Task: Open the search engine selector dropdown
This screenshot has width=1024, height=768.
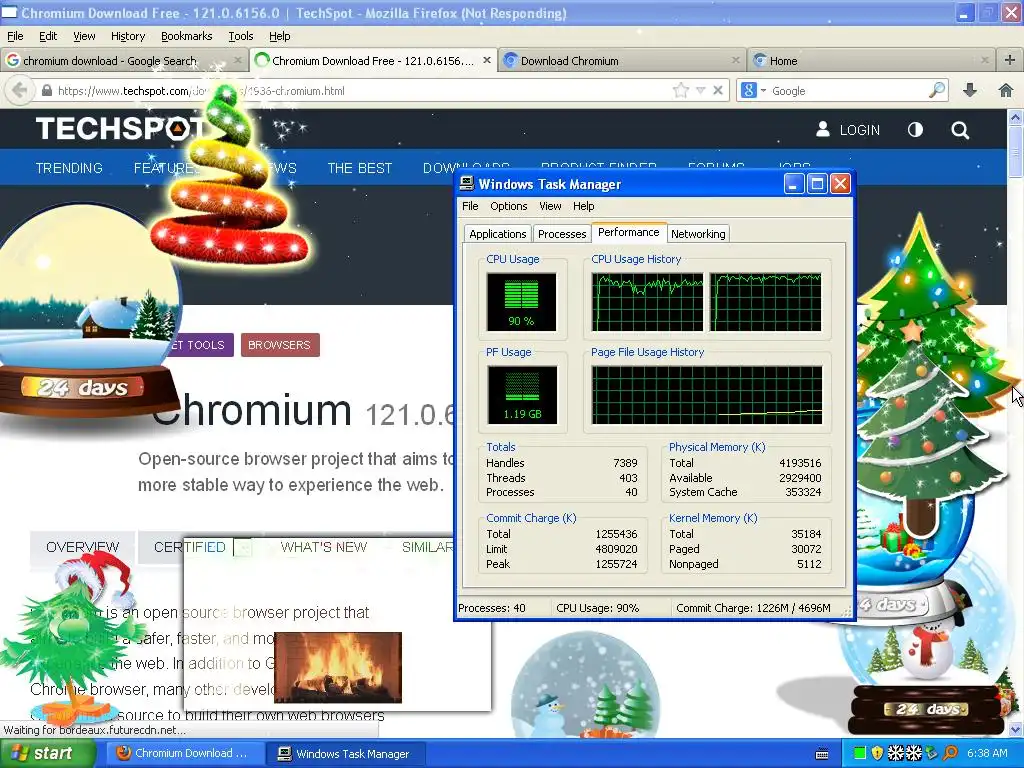Action: 753,90
